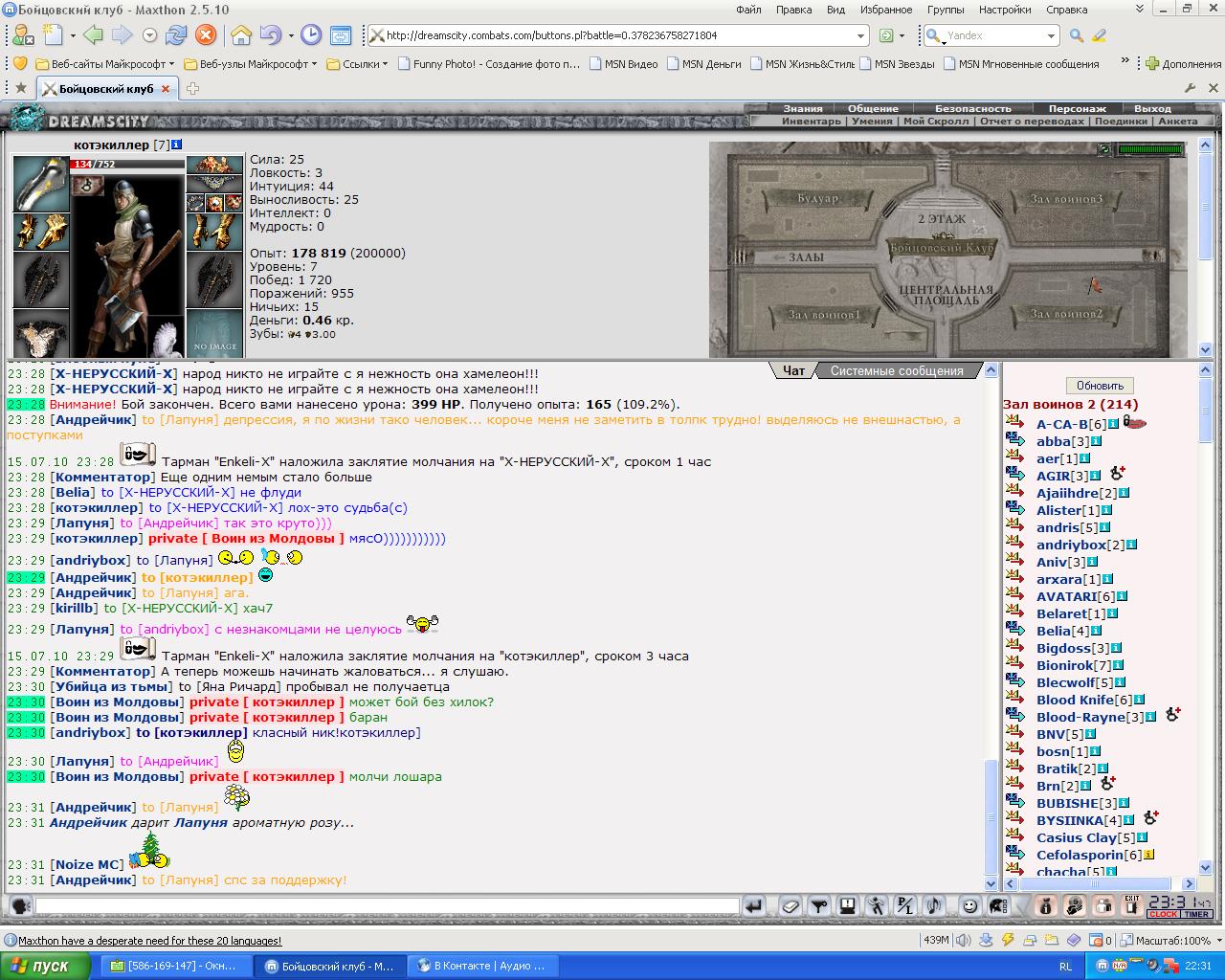Click the Windows пуск Start button

(x=44, y=966)
